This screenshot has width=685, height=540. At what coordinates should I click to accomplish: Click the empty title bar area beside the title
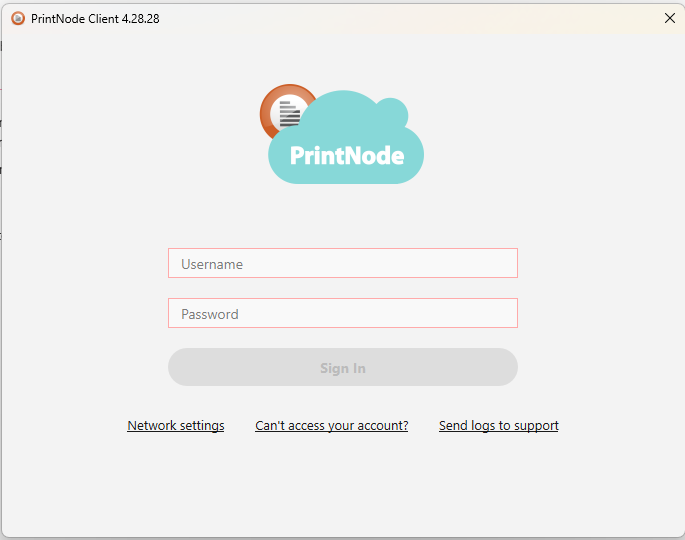pyautogui.click(x=400, y=18)
